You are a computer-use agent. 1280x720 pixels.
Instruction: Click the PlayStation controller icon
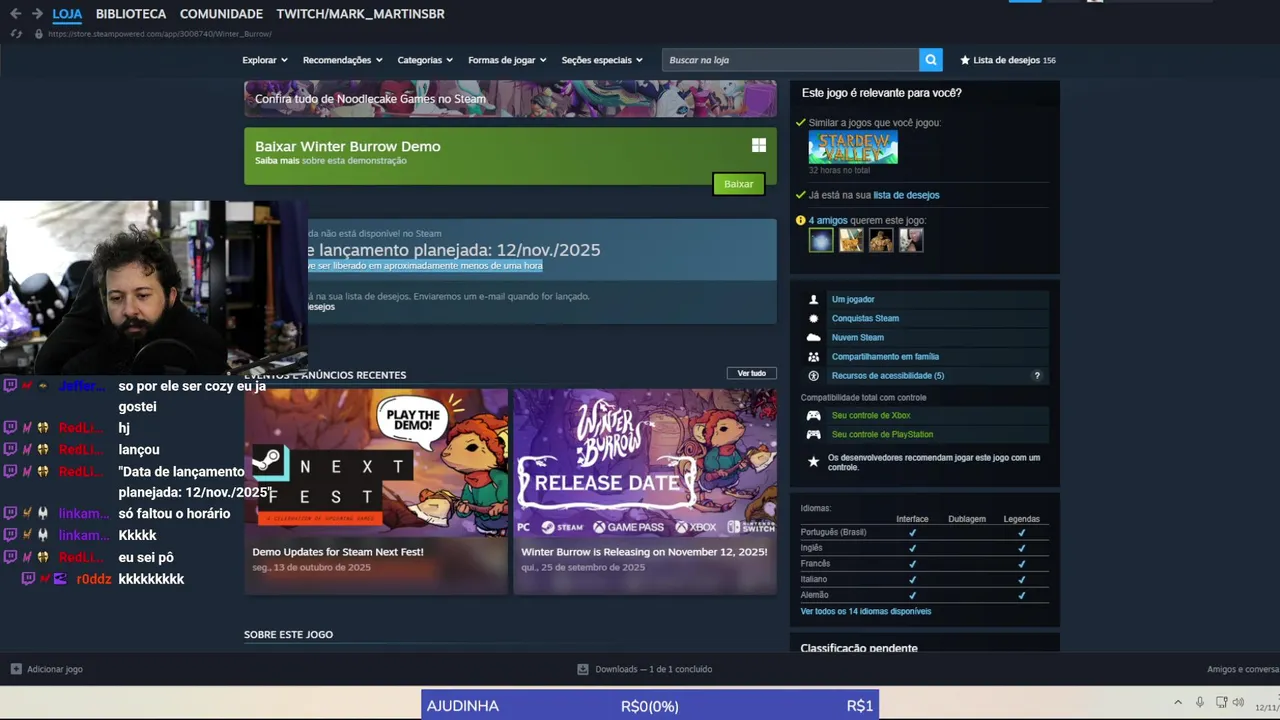[x=814, y=434]
